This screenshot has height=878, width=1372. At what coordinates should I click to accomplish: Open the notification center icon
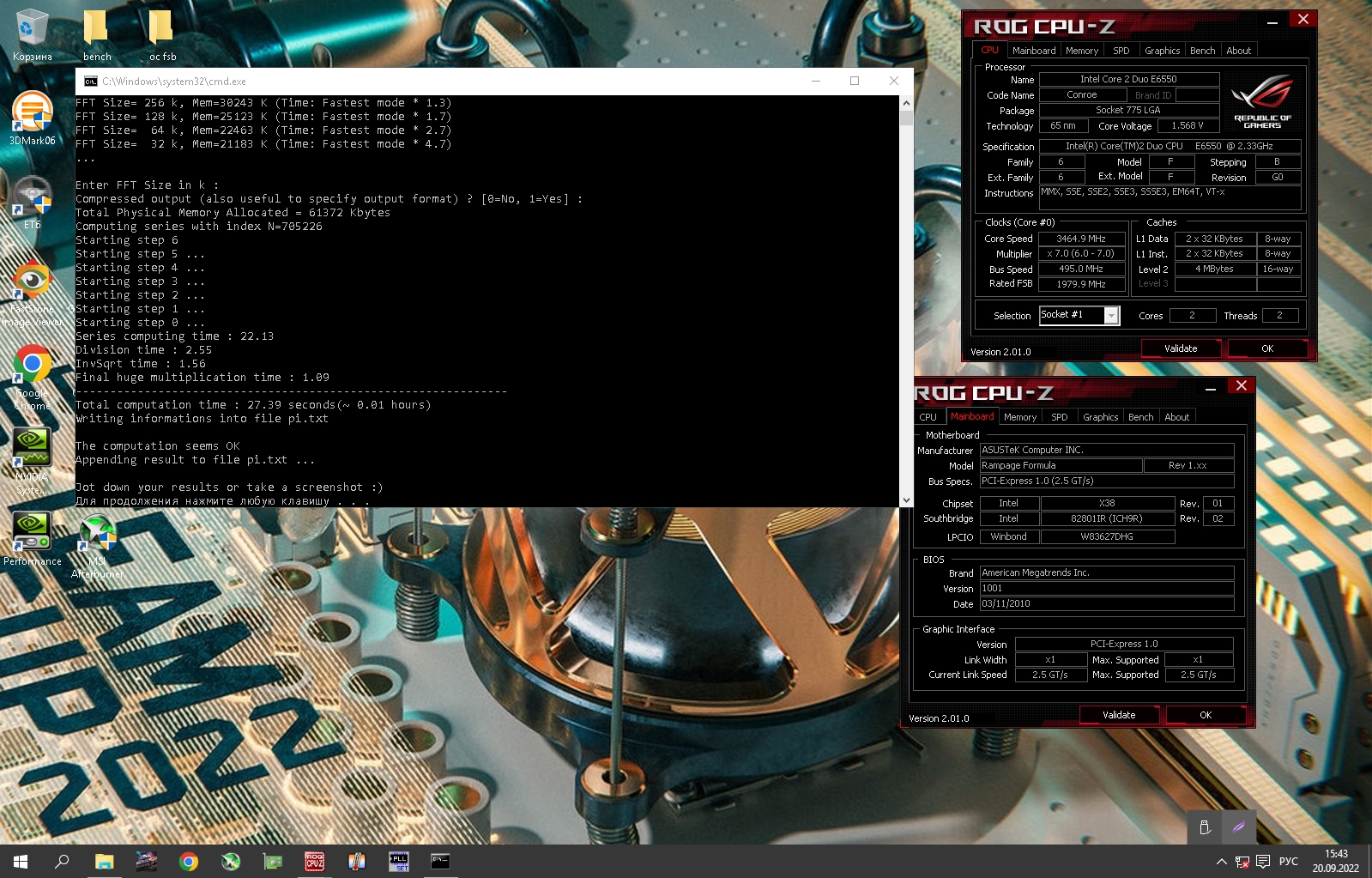1263,862
